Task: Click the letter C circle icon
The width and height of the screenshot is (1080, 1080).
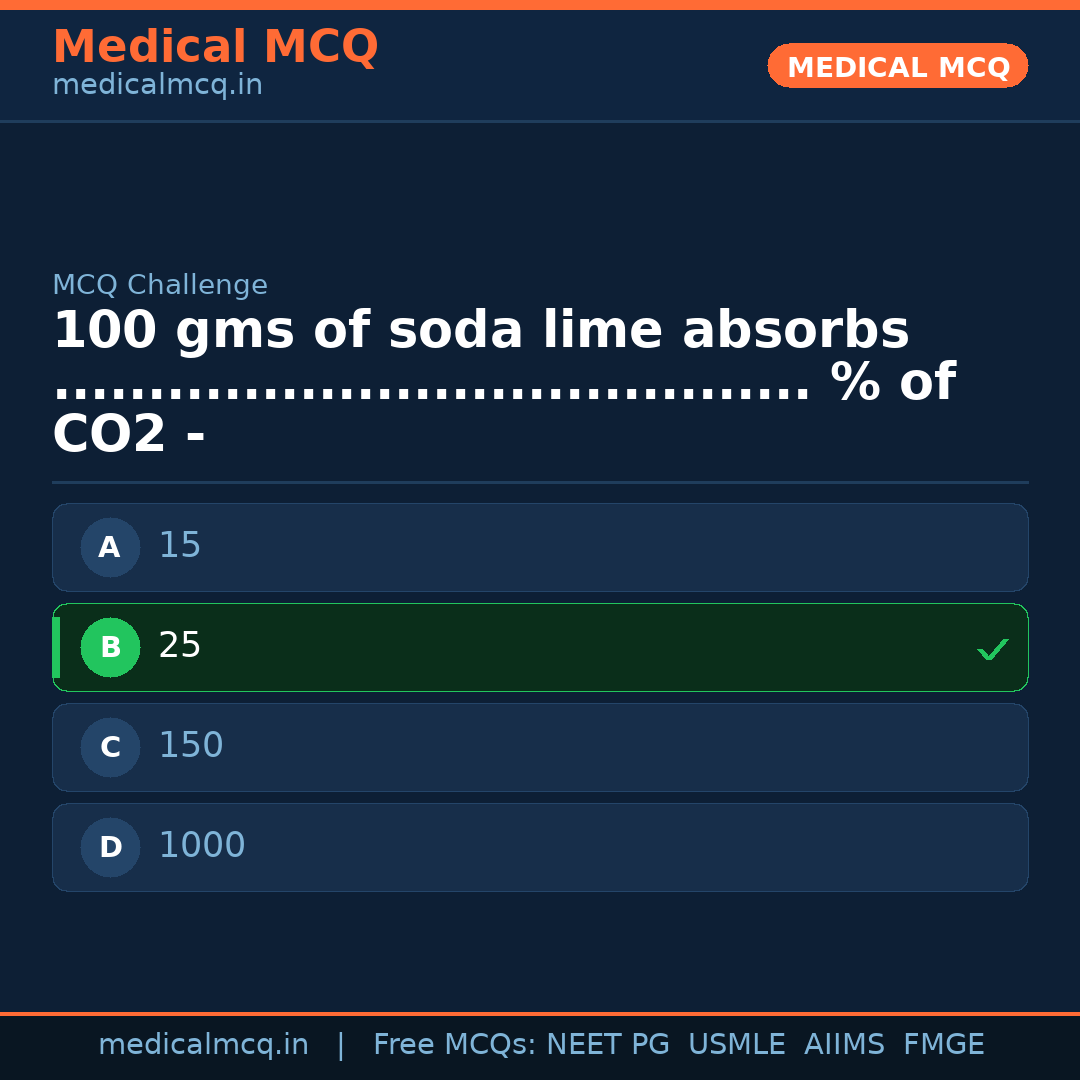Action: [110, 747]
